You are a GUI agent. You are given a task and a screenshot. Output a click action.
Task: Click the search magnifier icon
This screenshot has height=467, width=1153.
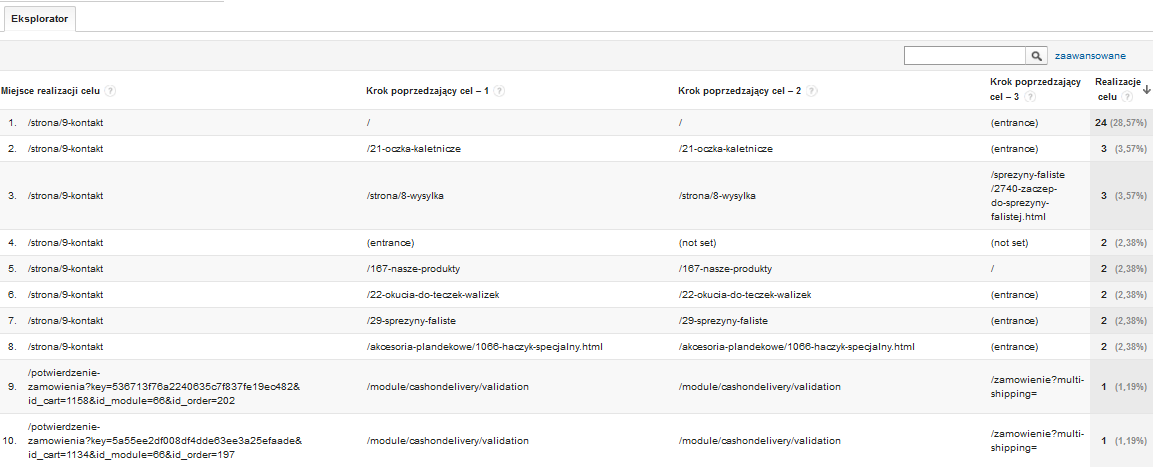point(1036,56)
